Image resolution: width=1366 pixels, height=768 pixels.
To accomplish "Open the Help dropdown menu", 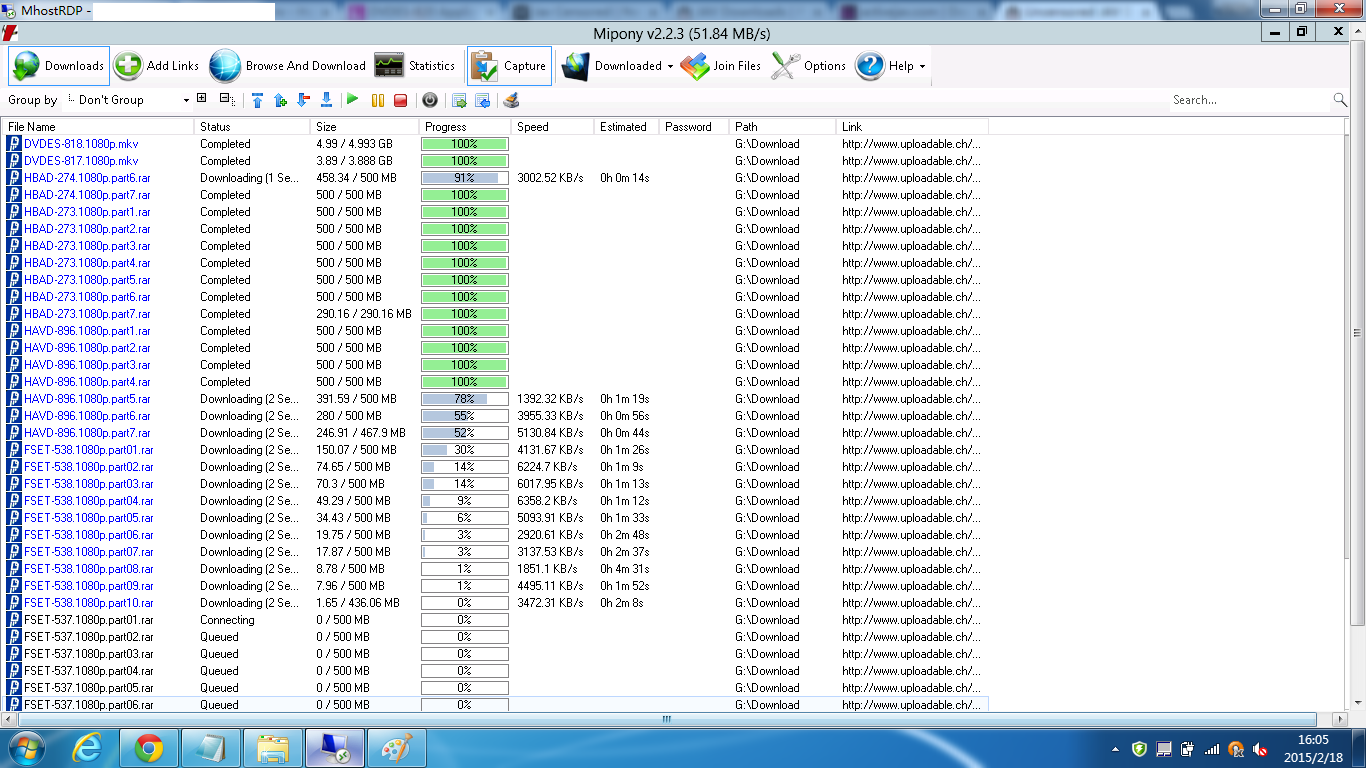I will tap(891, 66).
